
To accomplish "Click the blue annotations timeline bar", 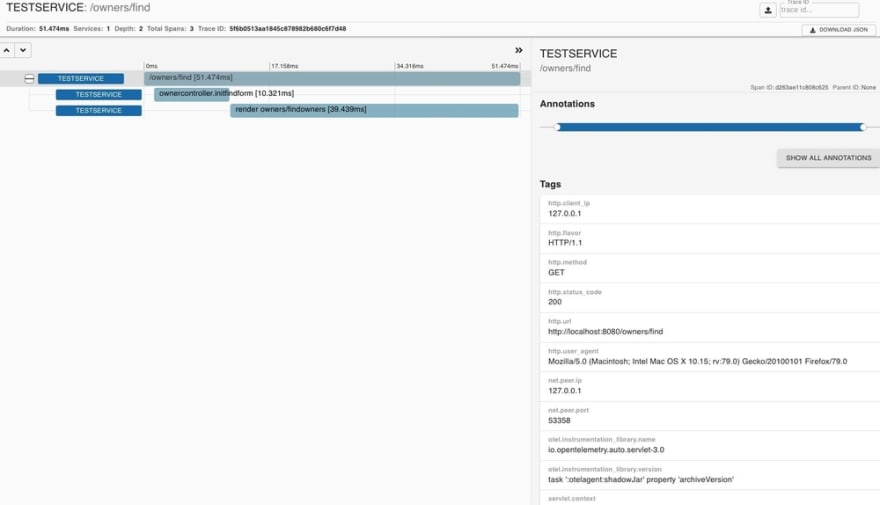I will [x=710, y=127].
